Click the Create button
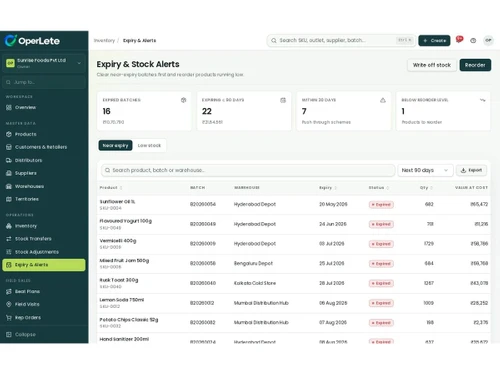The width and height of the screenshot is (500, 375). pyautogui.click(x=434, y=40)
